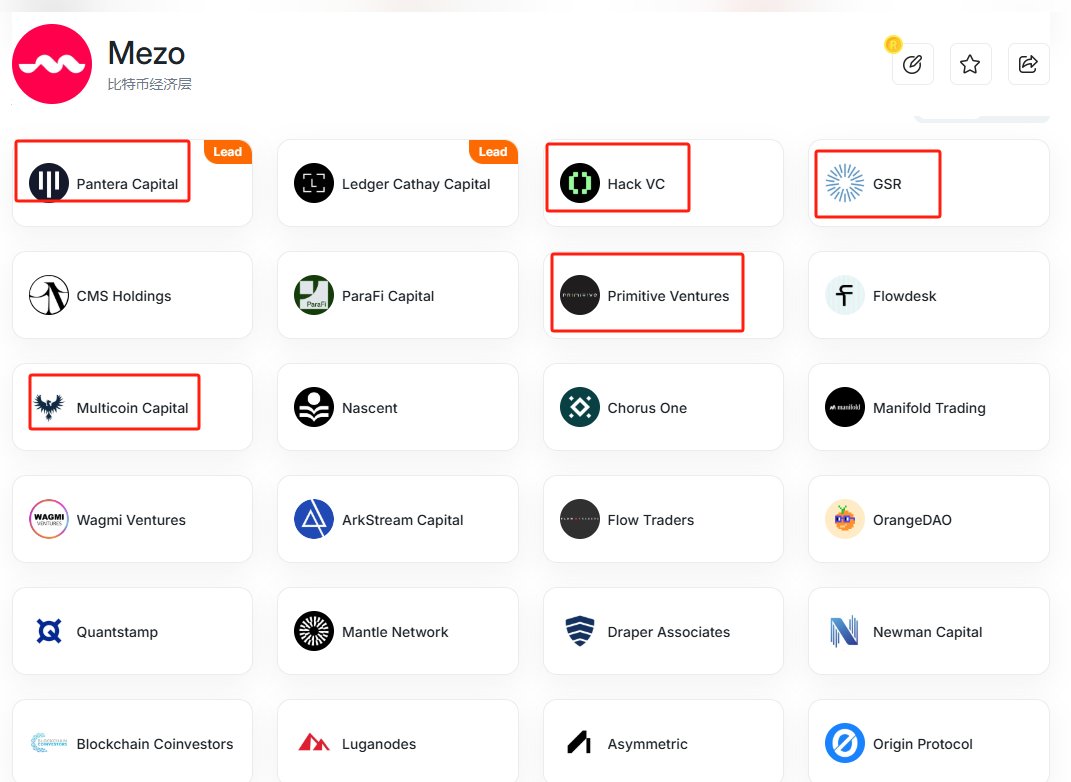The height and width of the screenshot is (782, 1071).
Task: Open the OrangeDAO name link
Action: click(x=912, y=520)
